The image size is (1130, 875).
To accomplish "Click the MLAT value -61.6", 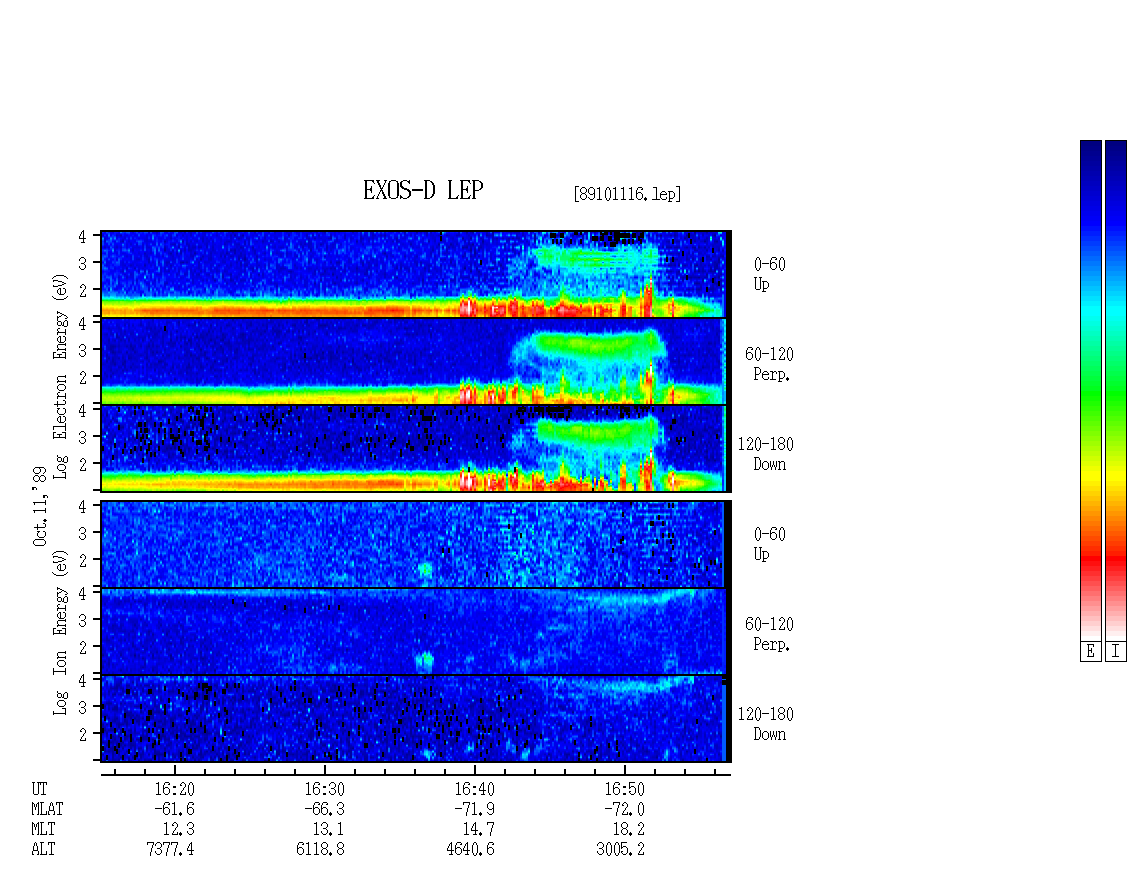I will point(174,809).
